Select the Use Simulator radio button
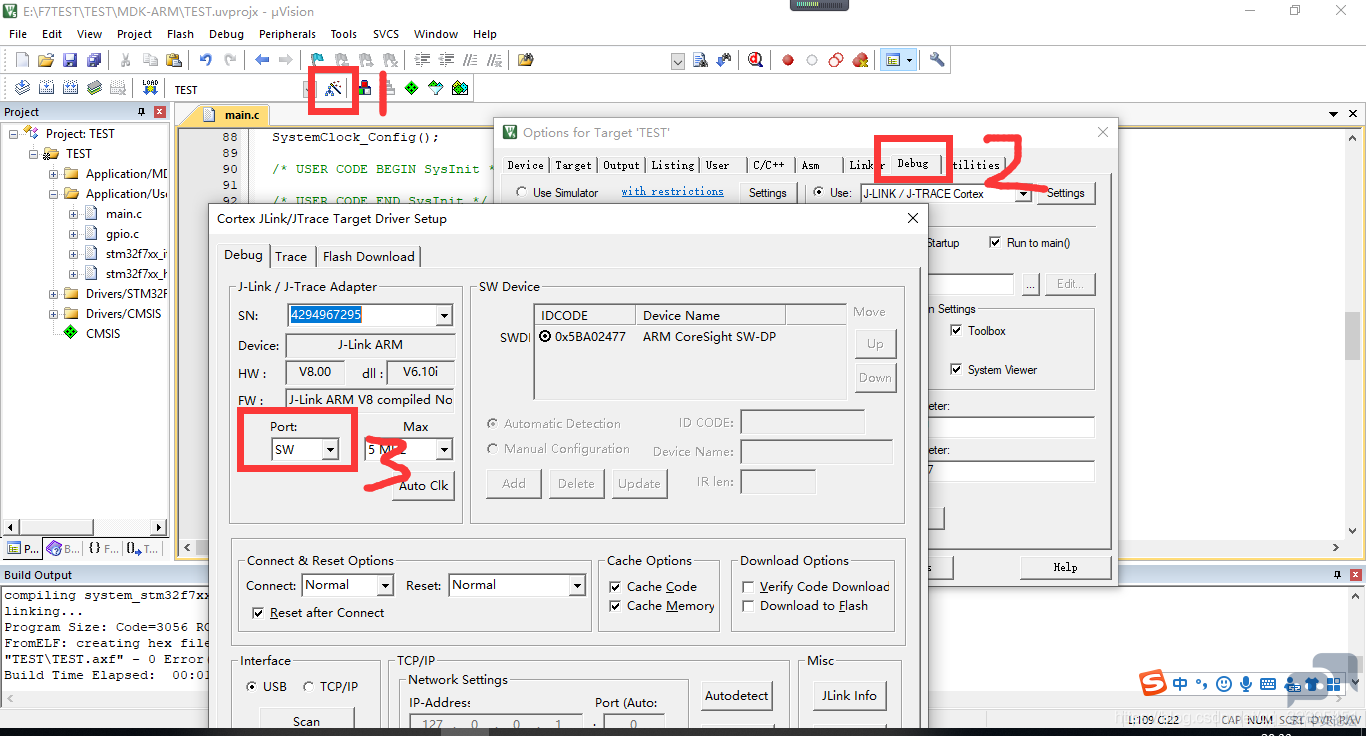 point(521,192)
